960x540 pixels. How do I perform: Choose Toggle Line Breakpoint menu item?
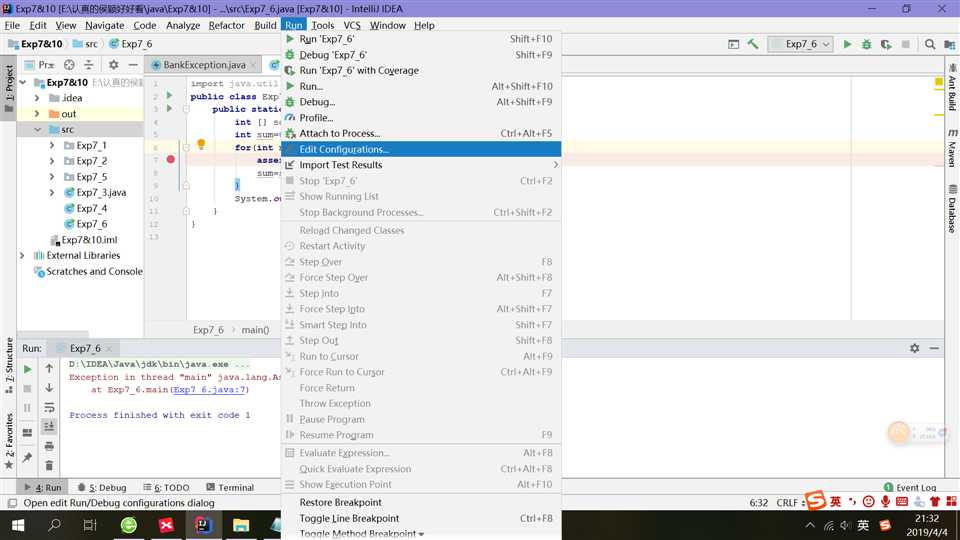pyautogui.click(x=421, y=518)
